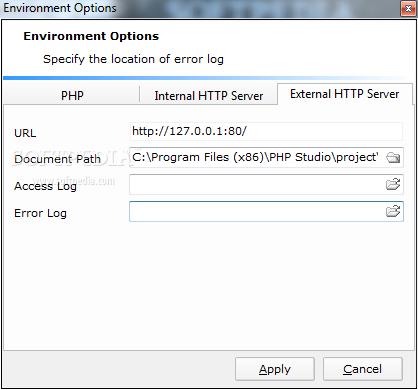Viewport: 418px width, 390px height.
Task: Browse for an Access Log file
Action: pos(393,184)
